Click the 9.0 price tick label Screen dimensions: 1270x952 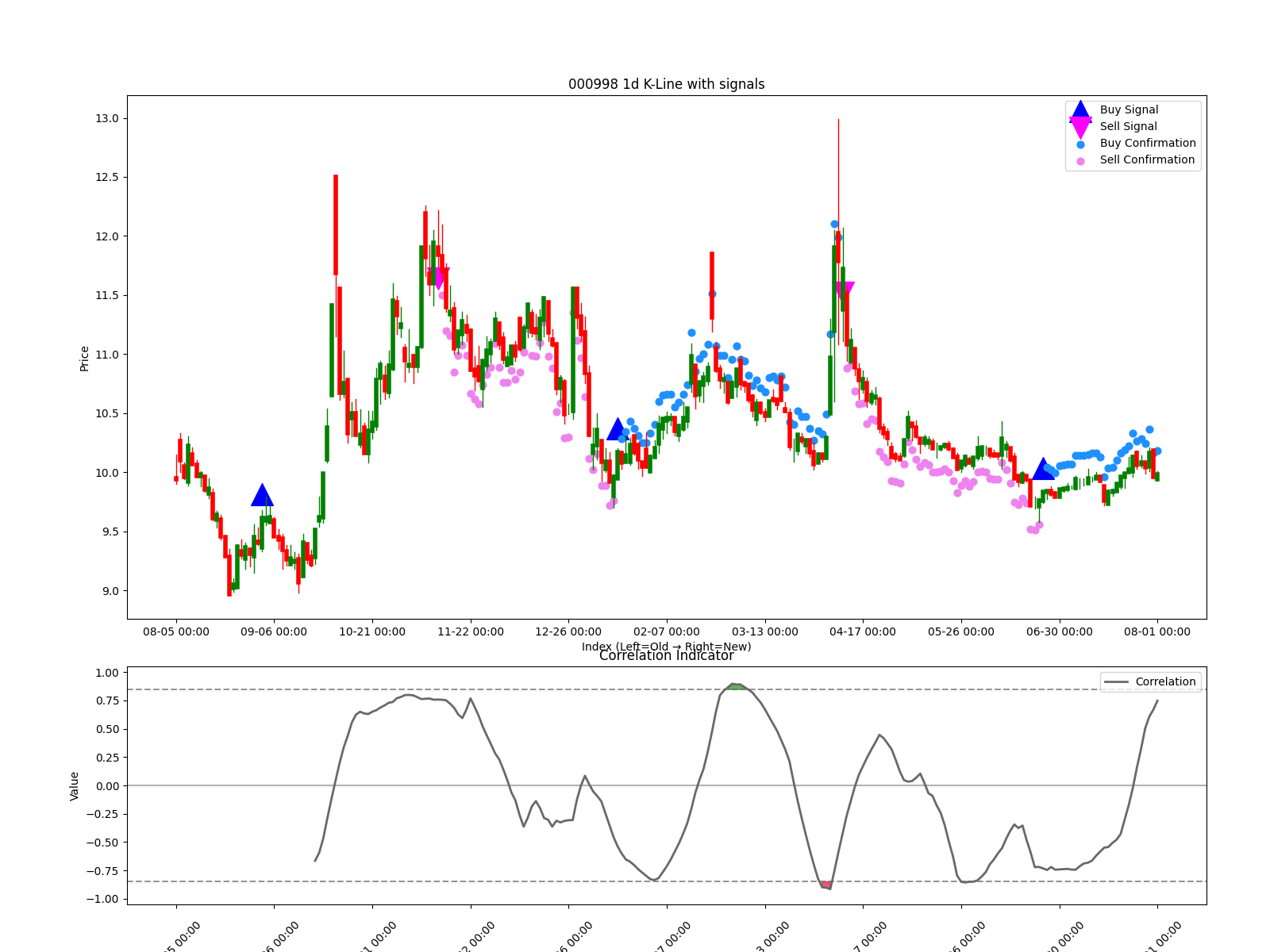click(110, 592)
